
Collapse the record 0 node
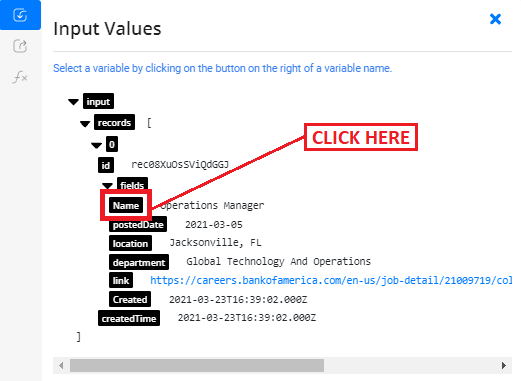tap(97, 145)
